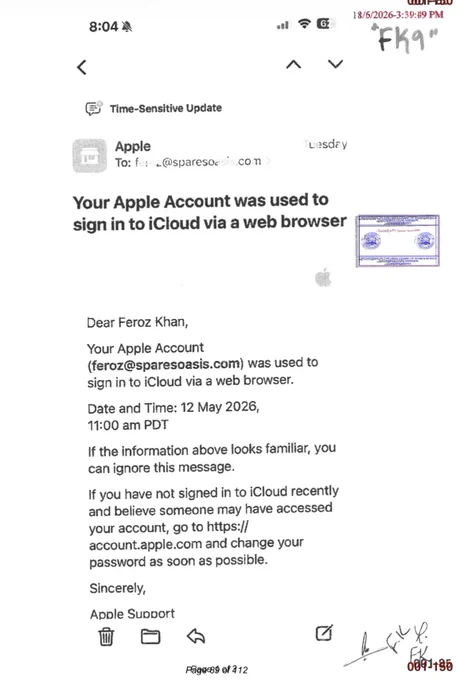
Task: Tap the Wi-Fi status icon
Action: point(305,24)
